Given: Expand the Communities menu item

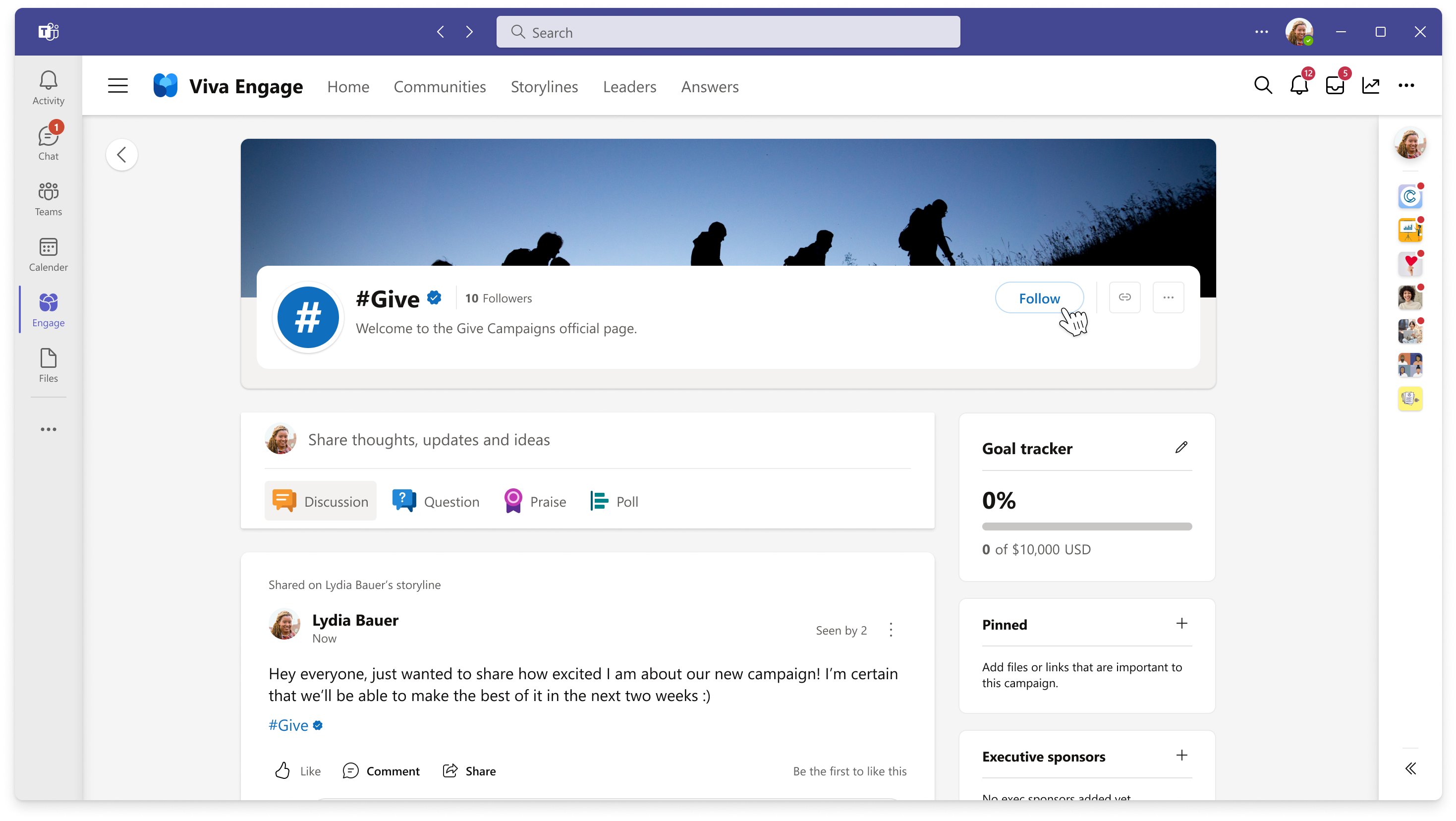Looking at the screenshot, I should click(x=440, y=86).
